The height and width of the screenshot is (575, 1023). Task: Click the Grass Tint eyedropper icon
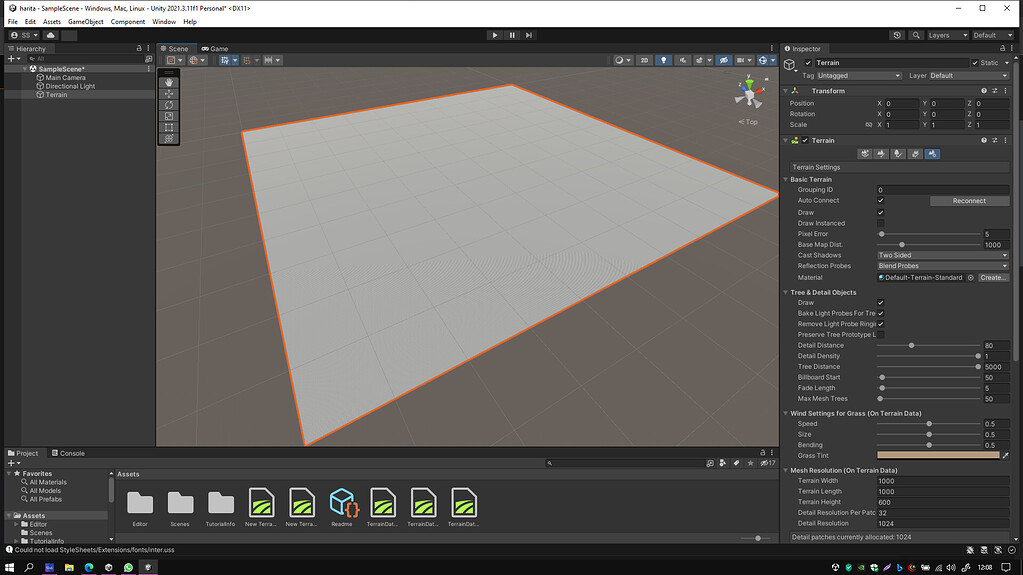[1005, 456]
